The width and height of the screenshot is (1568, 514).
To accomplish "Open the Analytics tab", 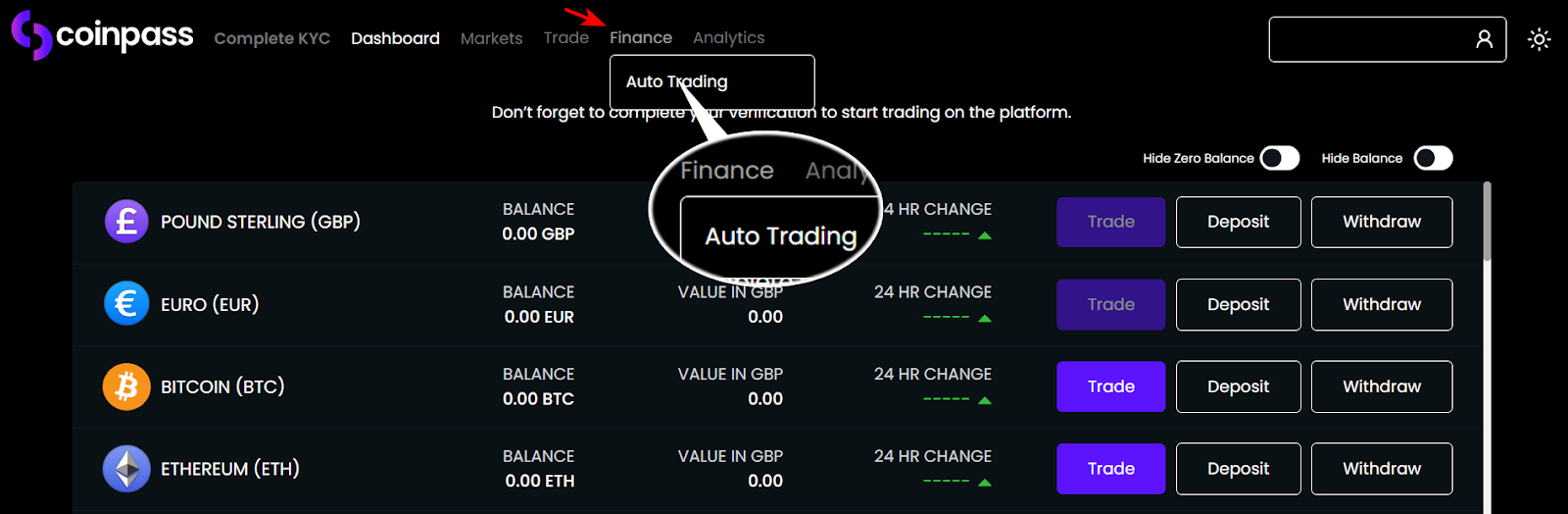I will pyautogui.click(x=728, y=37).
